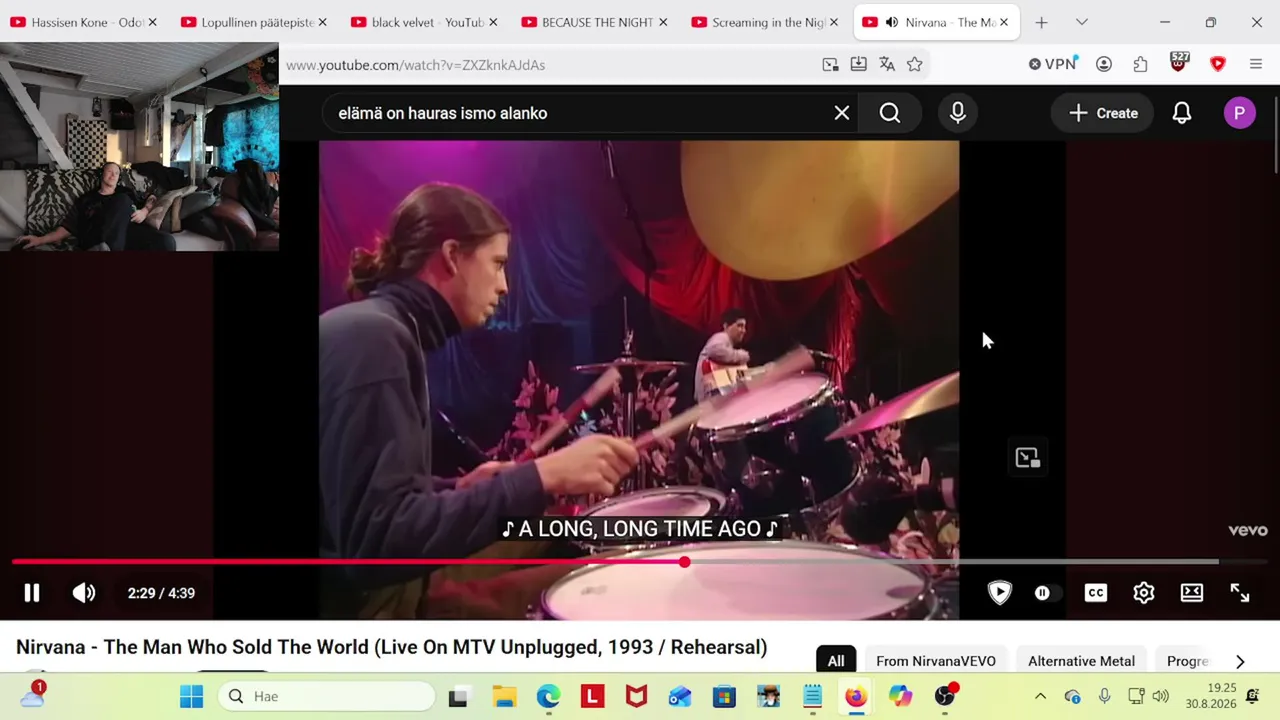Viewport: 1280px width, 720px height.
Task: Open the browser hamburger menu
Action: point(1256,64)
